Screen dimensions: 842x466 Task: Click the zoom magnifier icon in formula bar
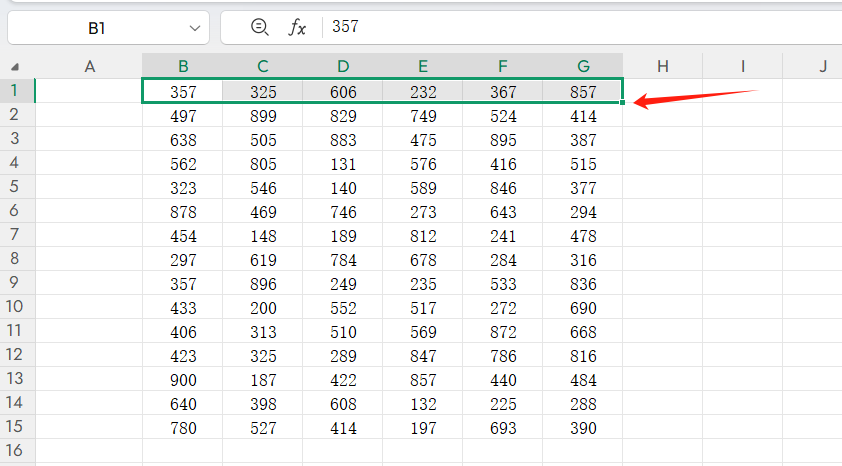(x=260, y=27)
